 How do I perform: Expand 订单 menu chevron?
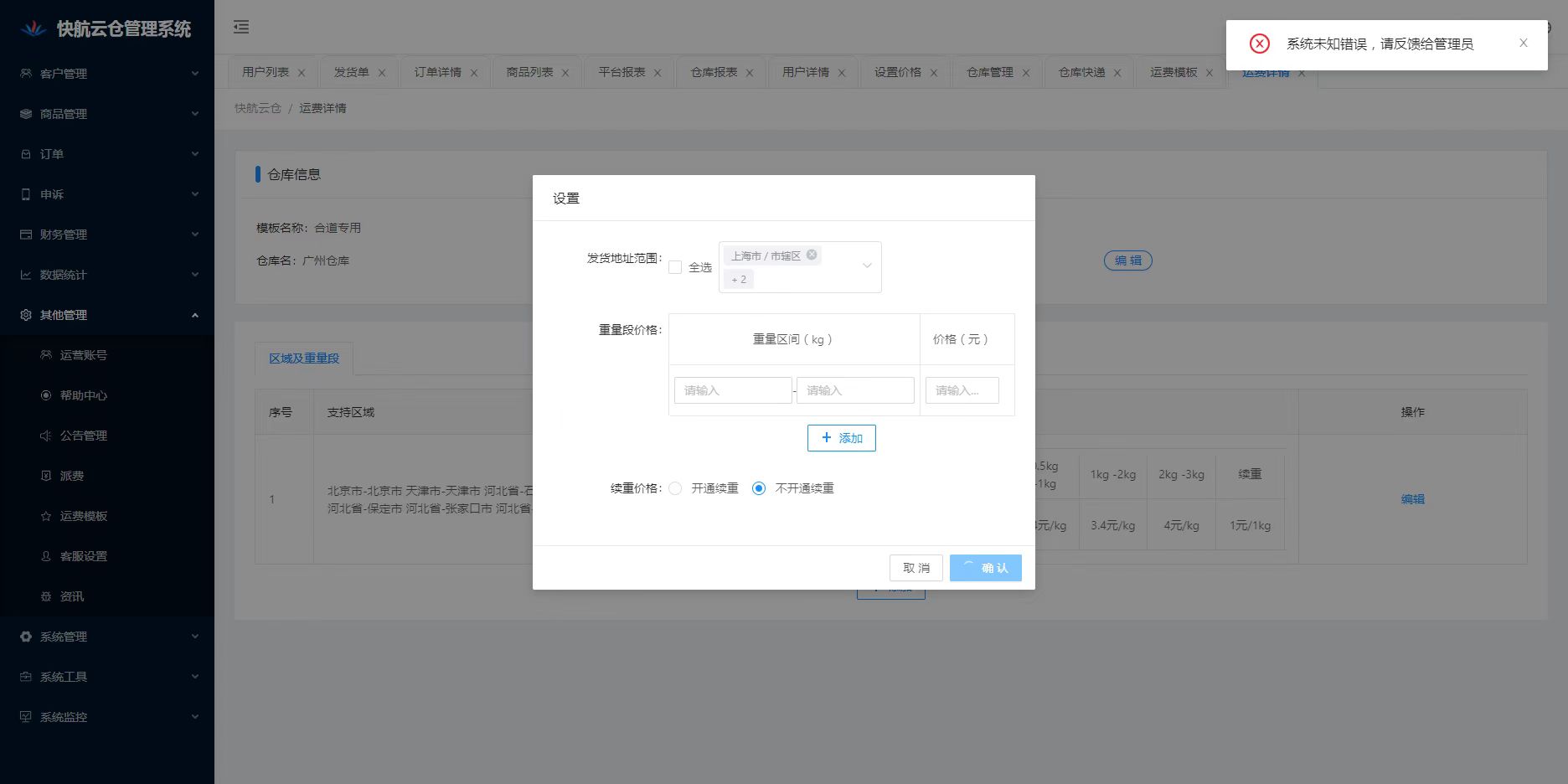195,154
